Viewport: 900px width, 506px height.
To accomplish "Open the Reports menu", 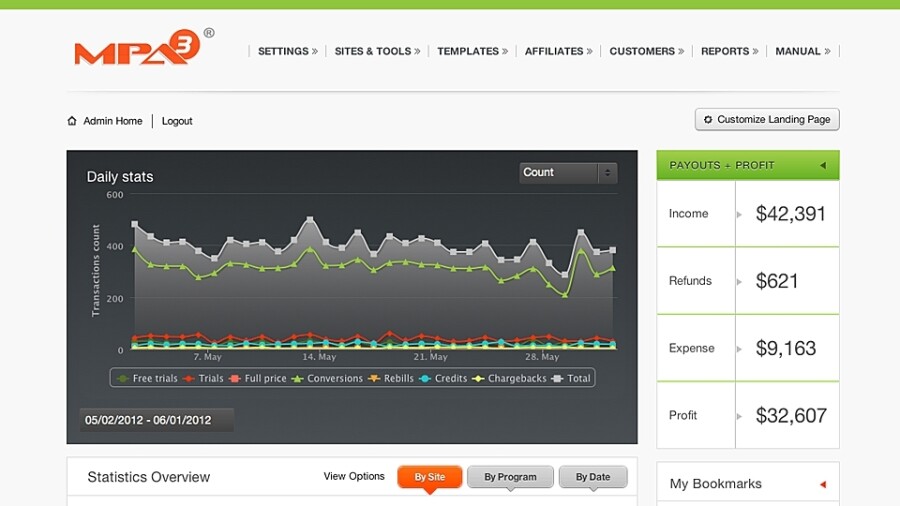I will (x=729, y=51).
